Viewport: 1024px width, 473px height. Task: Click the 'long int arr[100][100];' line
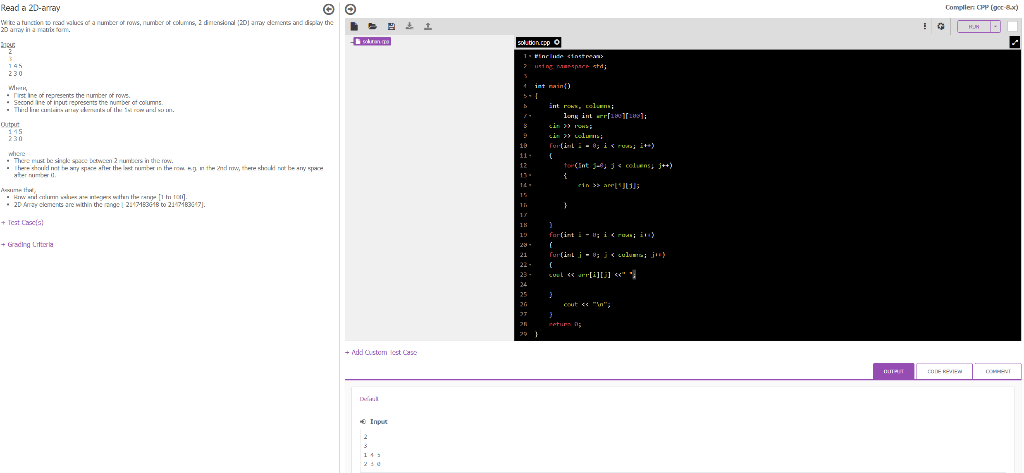[605, 116]
